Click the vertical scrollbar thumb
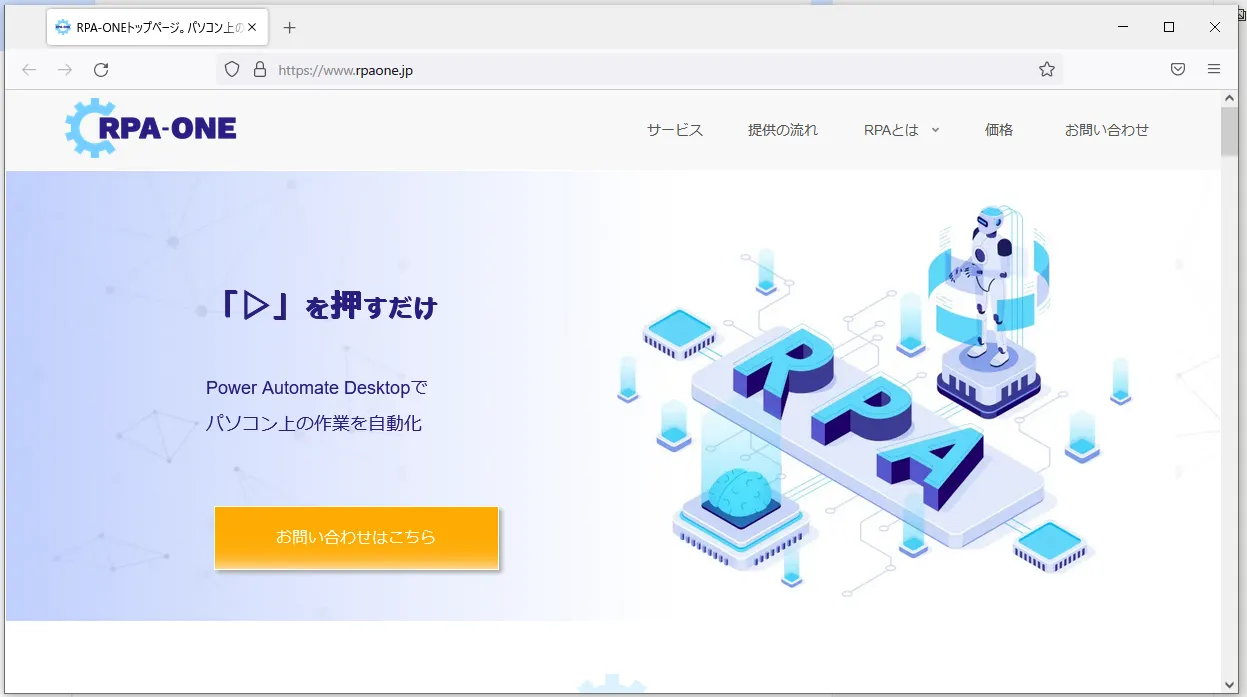Screen dimensions: 1247x697 (x=1230, y=131)
